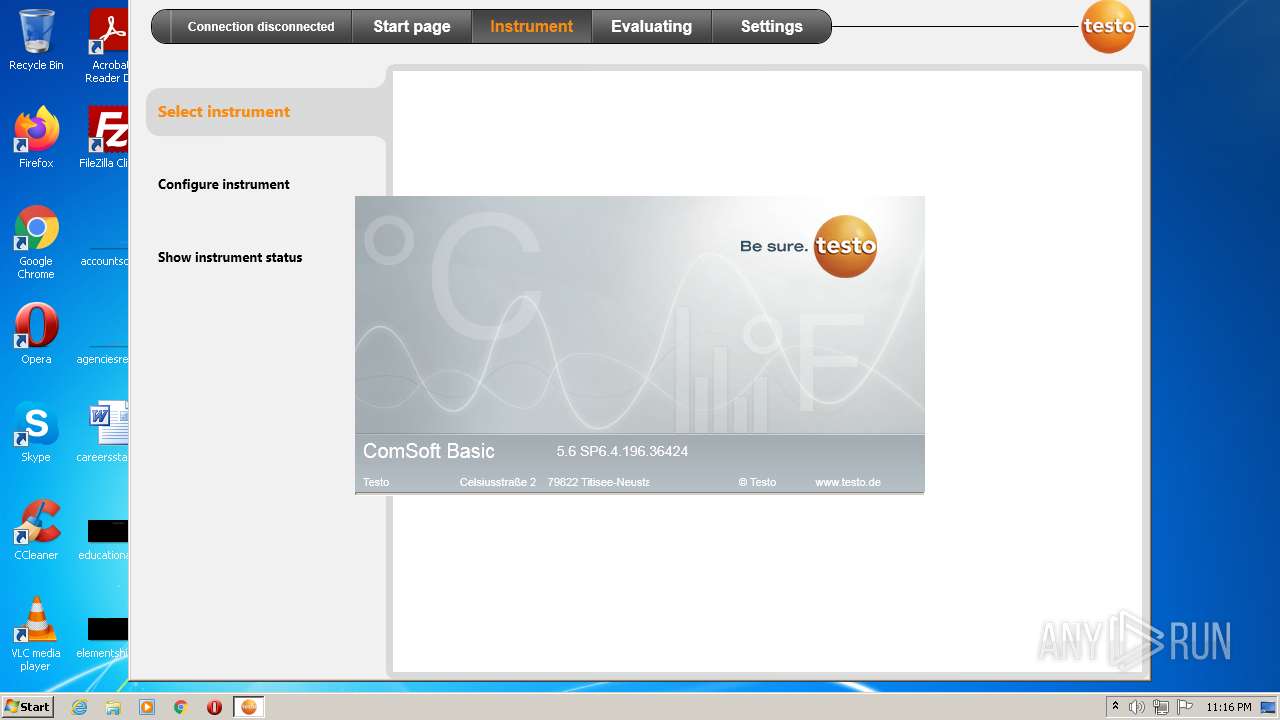
Task: Click the version number 5.6 SP6.4.196.36424
Action: coord(622,451)
